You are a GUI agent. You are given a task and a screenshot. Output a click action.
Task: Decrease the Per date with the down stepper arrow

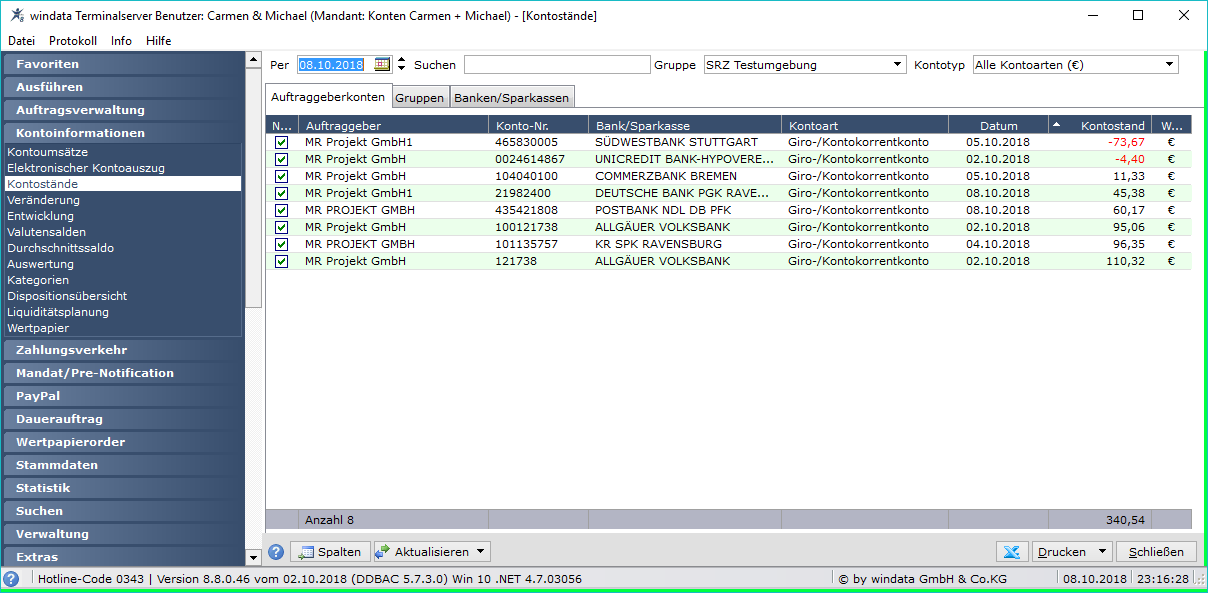coord(402,69)
